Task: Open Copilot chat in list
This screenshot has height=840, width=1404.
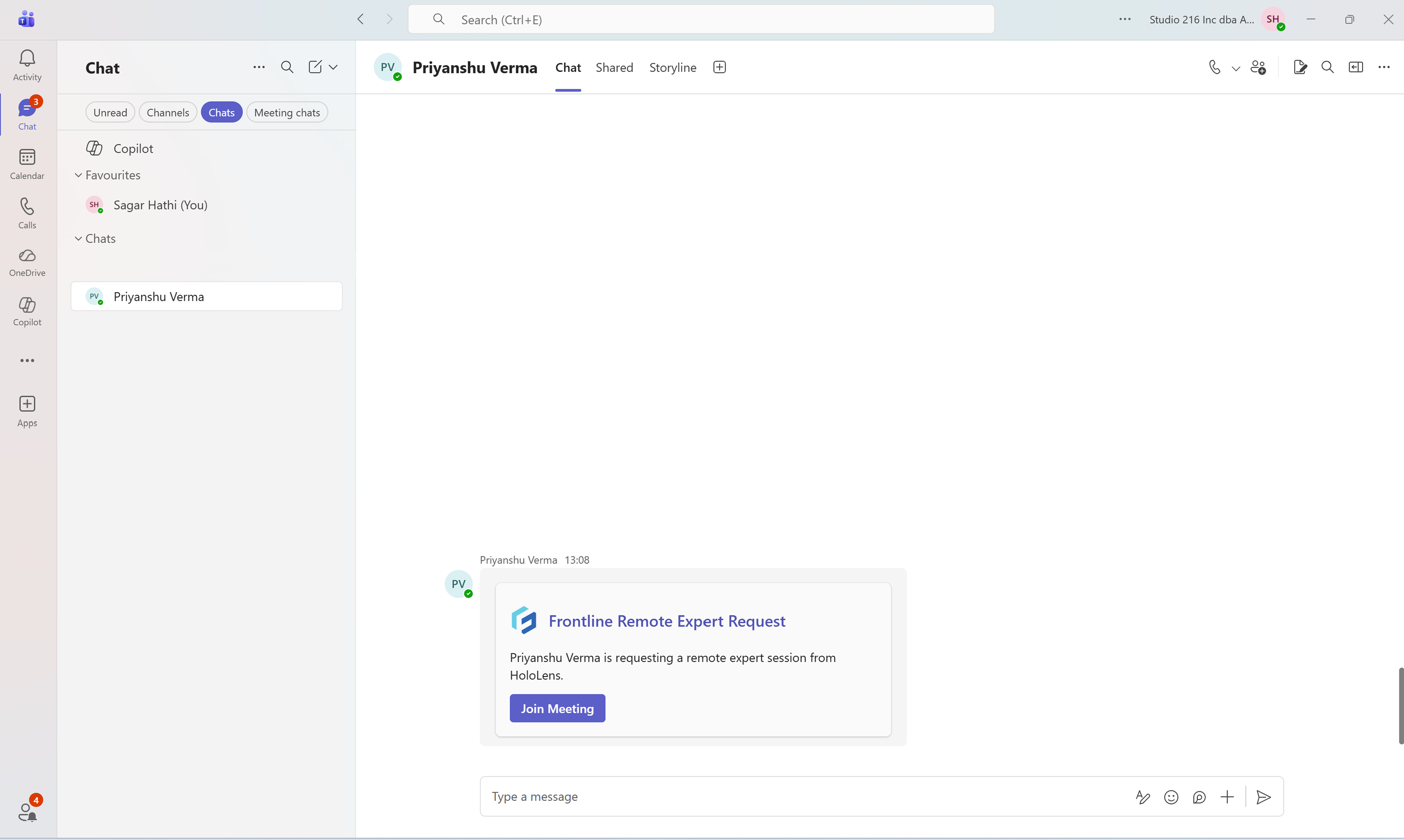Action: coord(206,148)
